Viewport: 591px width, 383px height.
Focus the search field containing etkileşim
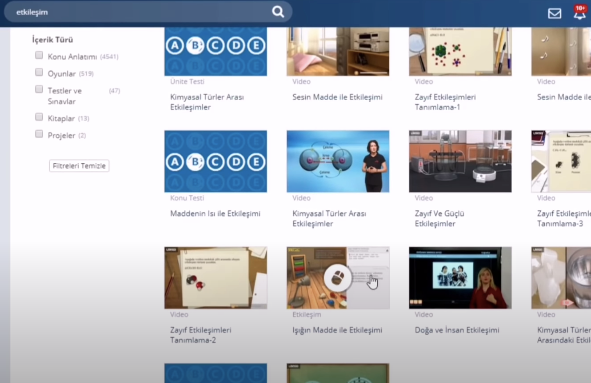click(x=148, y=12)
